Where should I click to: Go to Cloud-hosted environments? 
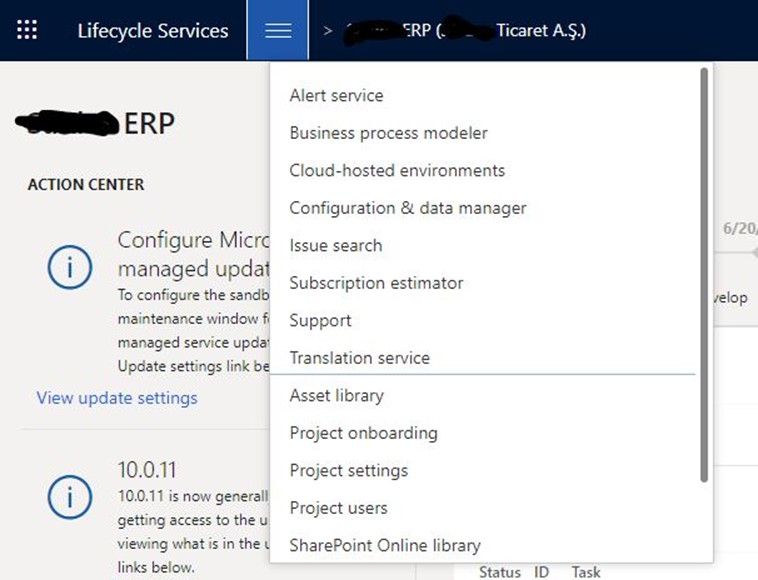[397, 171]
